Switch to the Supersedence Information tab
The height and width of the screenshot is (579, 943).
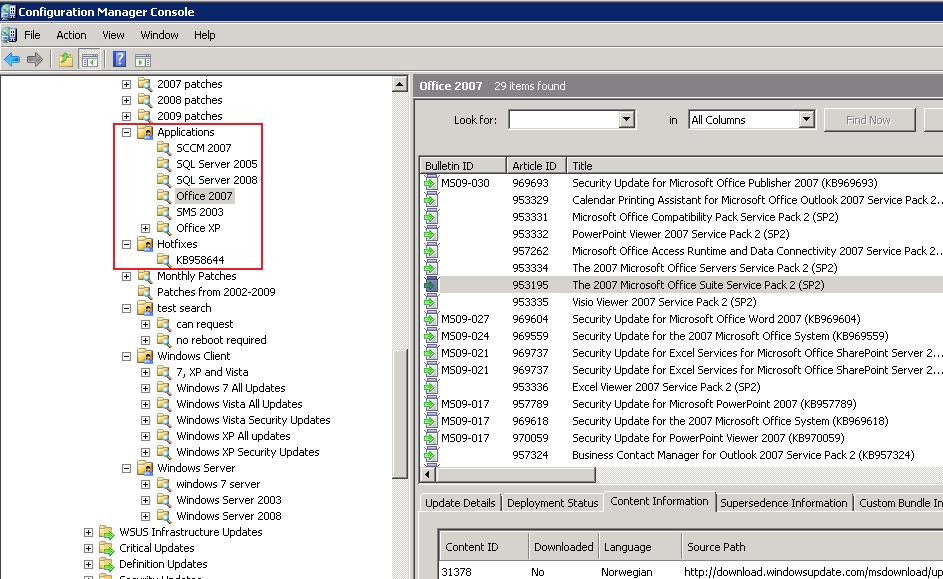[784, 503]
